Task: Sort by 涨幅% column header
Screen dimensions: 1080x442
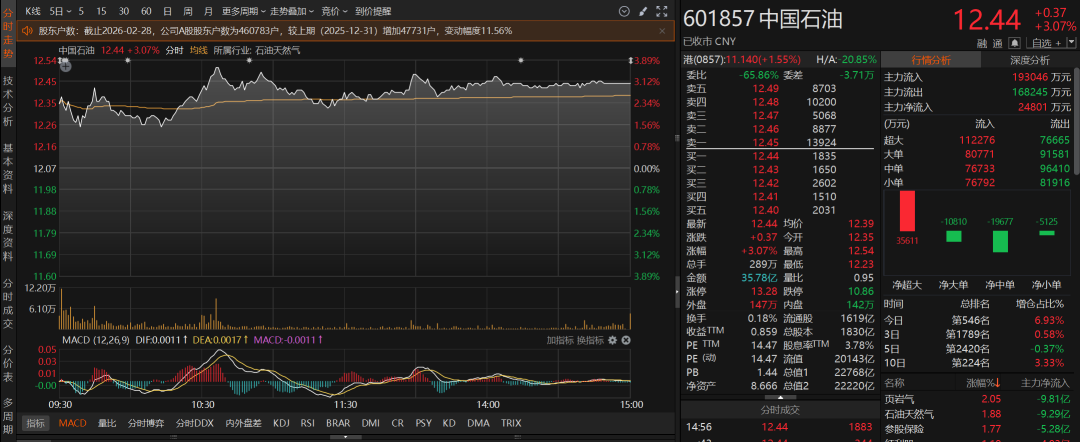Action: click(984, 383)
